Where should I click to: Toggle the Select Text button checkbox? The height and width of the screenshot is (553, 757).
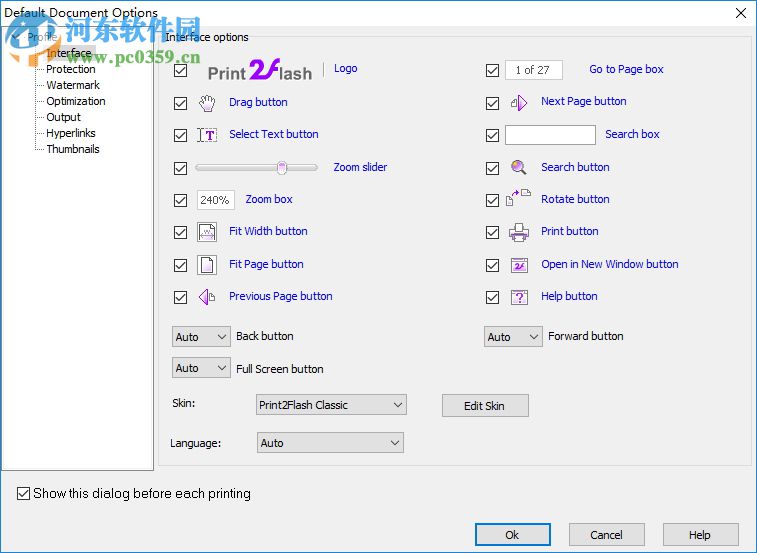click(x=181, y=135)
